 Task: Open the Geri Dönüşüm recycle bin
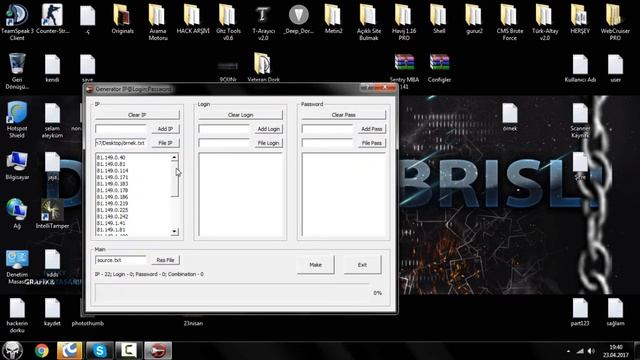[17, 70]
